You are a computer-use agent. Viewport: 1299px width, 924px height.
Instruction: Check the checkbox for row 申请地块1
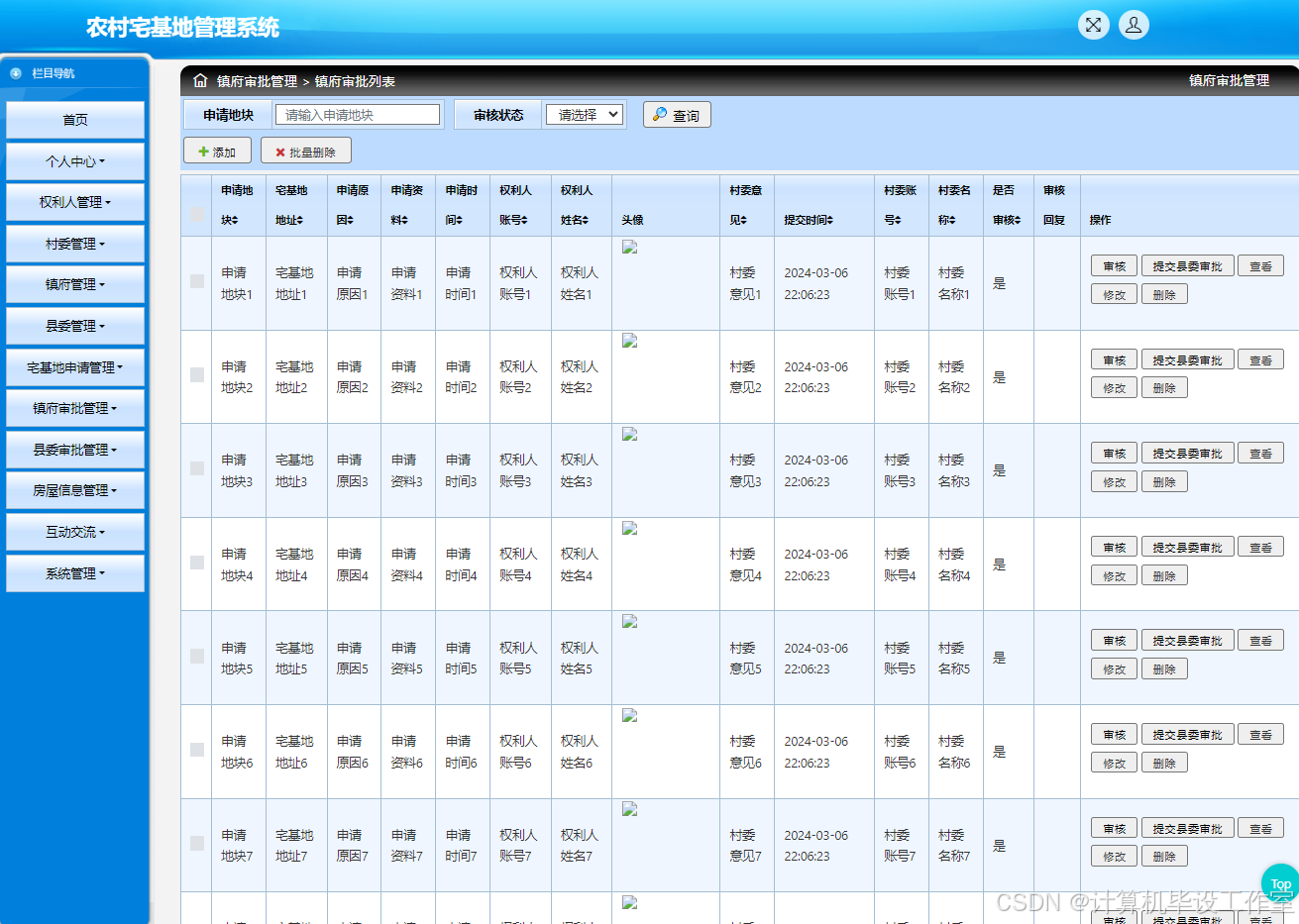pyautogui.click(x=196, y=281)
